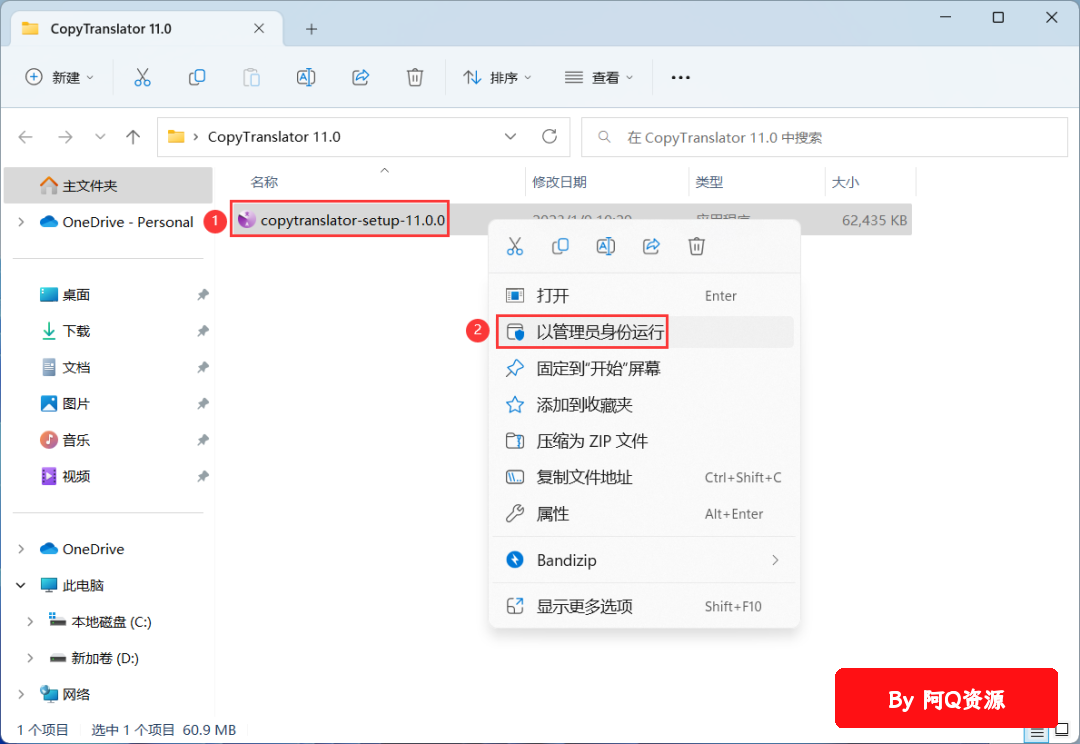Sort by 修改日期 column header
The width and height of the screenshot is (1080, 744).
point(559,183)
